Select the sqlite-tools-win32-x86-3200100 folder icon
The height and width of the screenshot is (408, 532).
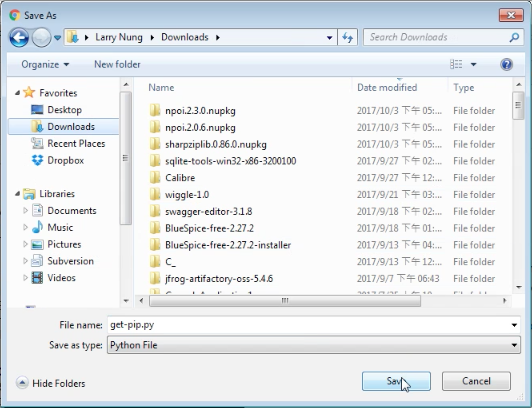(155, 161)
